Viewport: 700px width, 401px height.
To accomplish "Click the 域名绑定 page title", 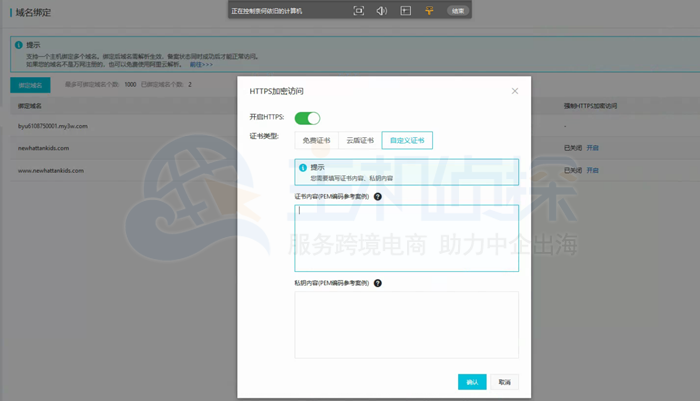I will pyautogui.click(x=33, y=13).
